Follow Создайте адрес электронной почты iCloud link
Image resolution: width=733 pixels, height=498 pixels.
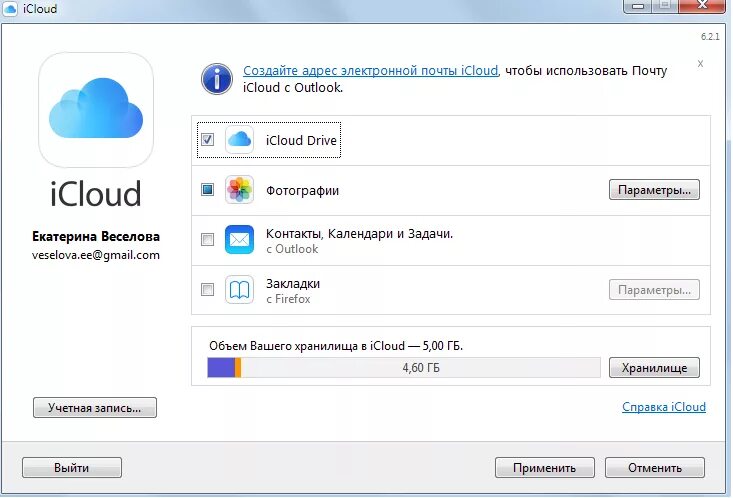click(x=371, y=71)
